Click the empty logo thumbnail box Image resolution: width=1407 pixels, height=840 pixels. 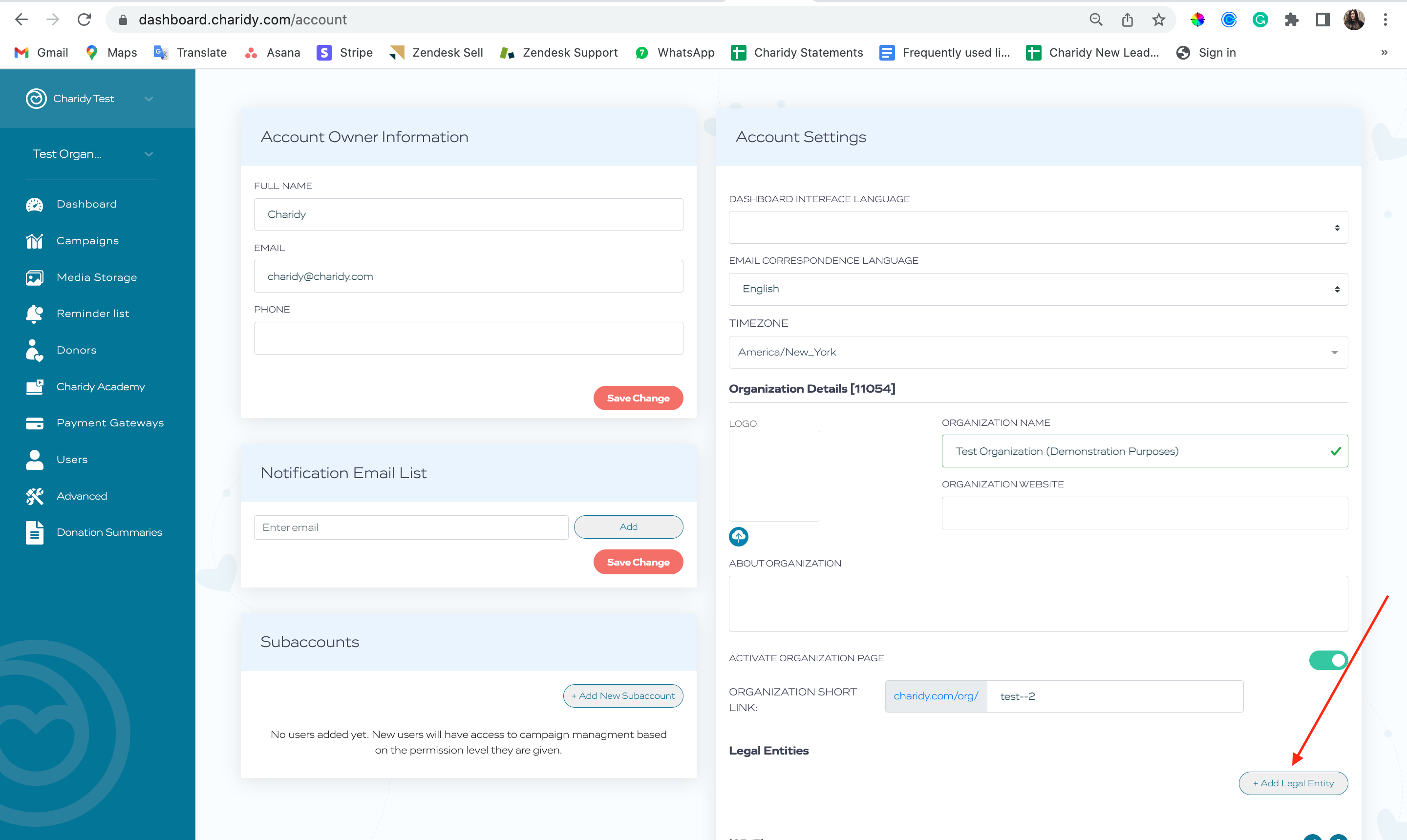(774, 476)
